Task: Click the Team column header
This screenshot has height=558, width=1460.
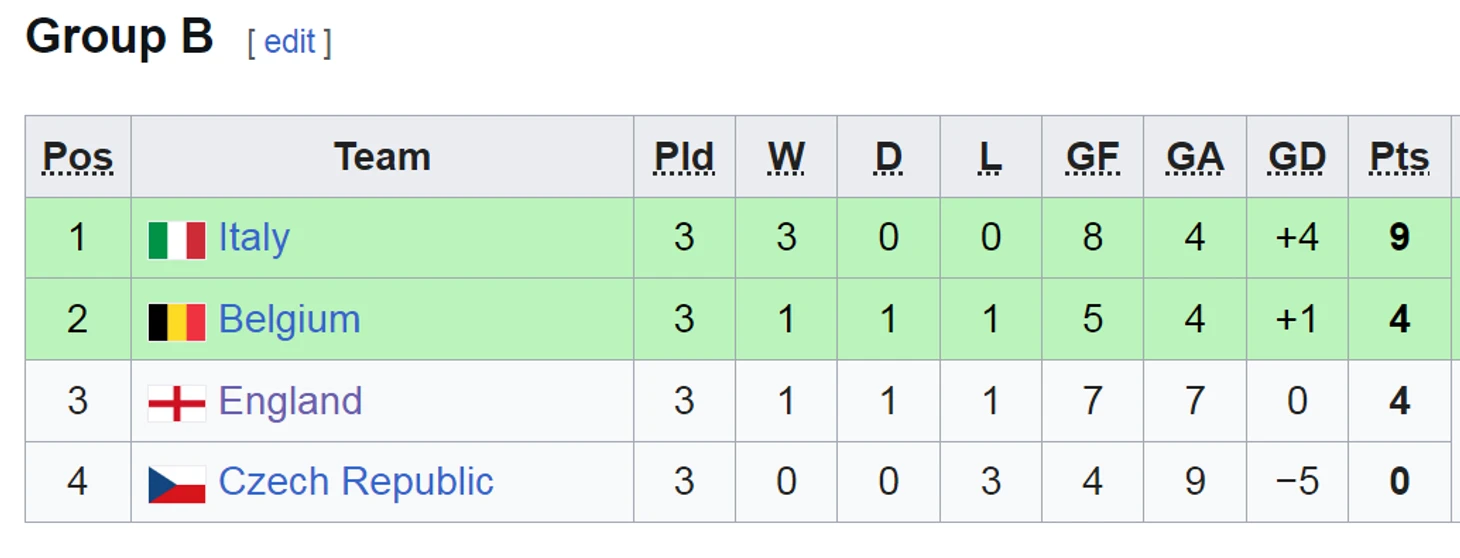Action: (x=382, y=157)
